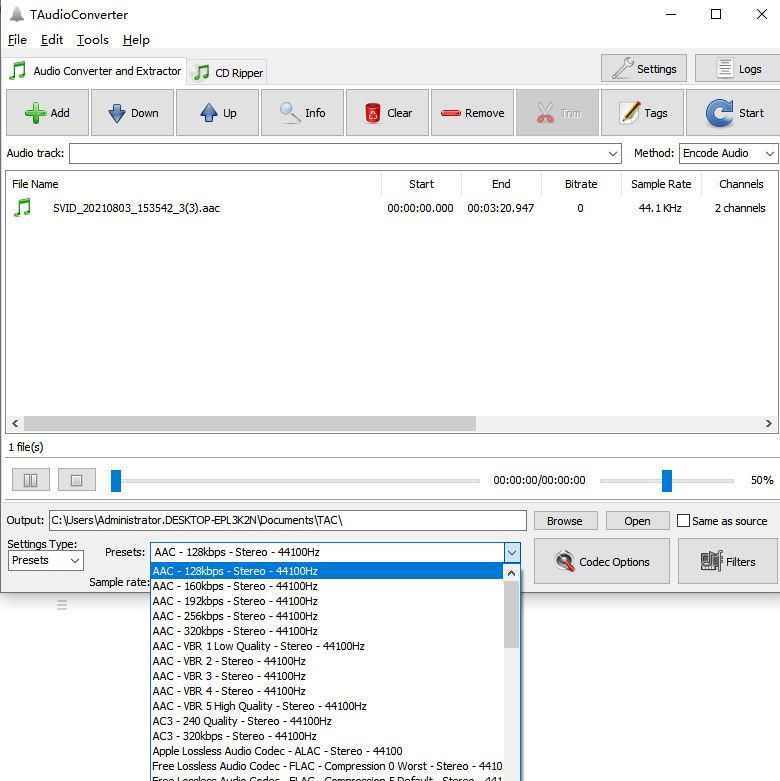This screenshot has height=781, width=780.
Task: Choose AC3 - 320kbps - Stereo preset
Action: (x=327, y=736)
